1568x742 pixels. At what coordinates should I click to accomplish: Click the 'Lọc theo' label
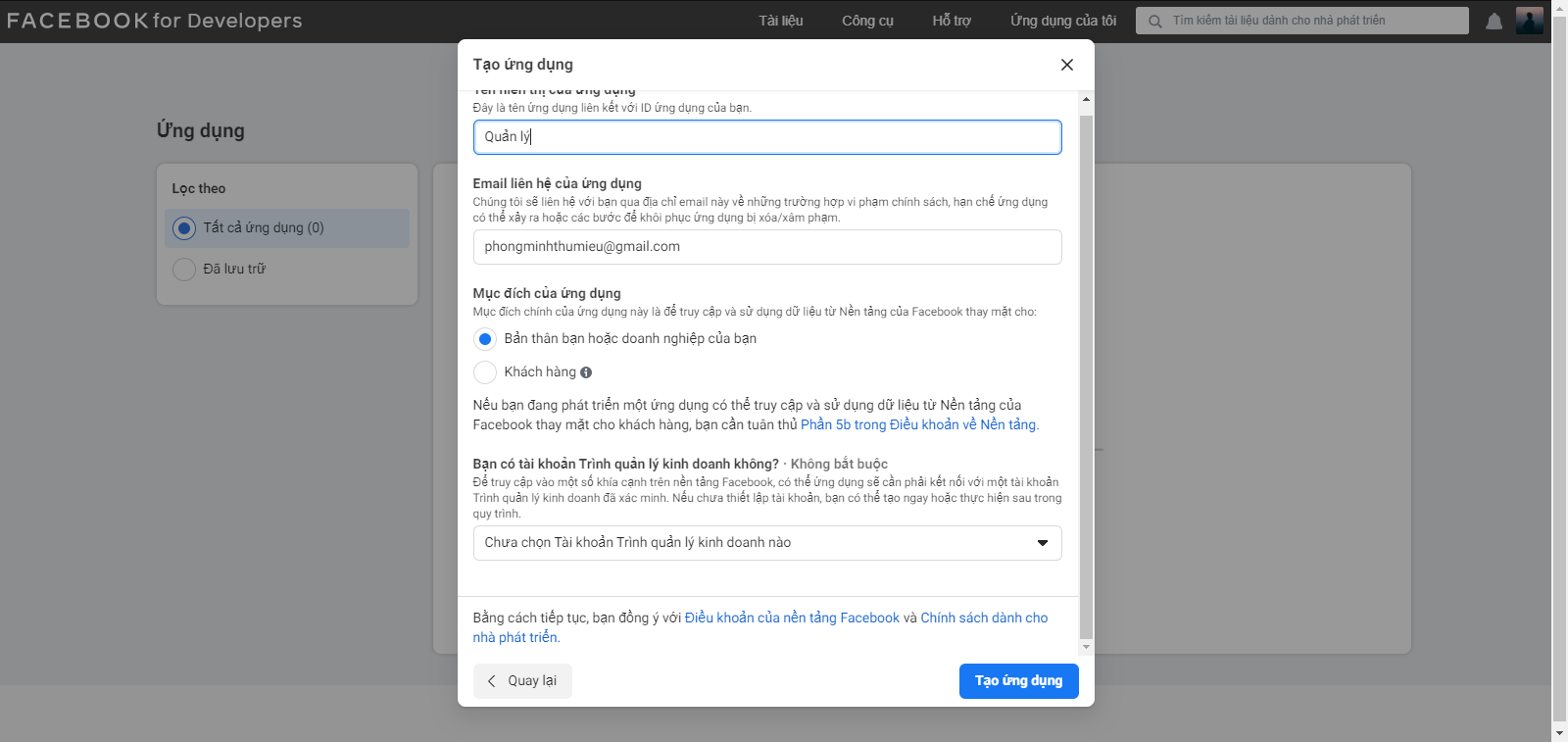pos(199,188)
